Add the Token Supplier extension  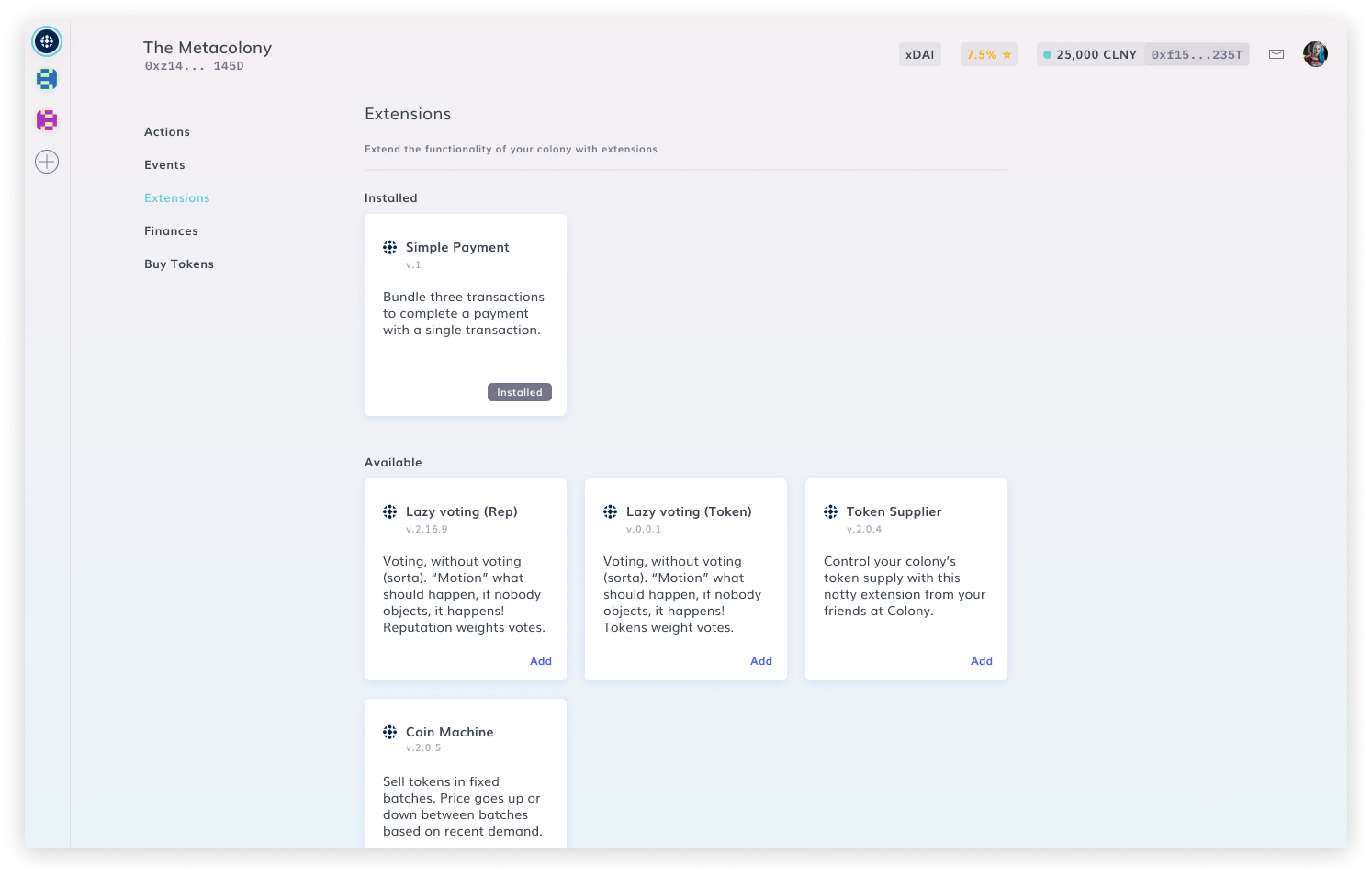point(982,661)
